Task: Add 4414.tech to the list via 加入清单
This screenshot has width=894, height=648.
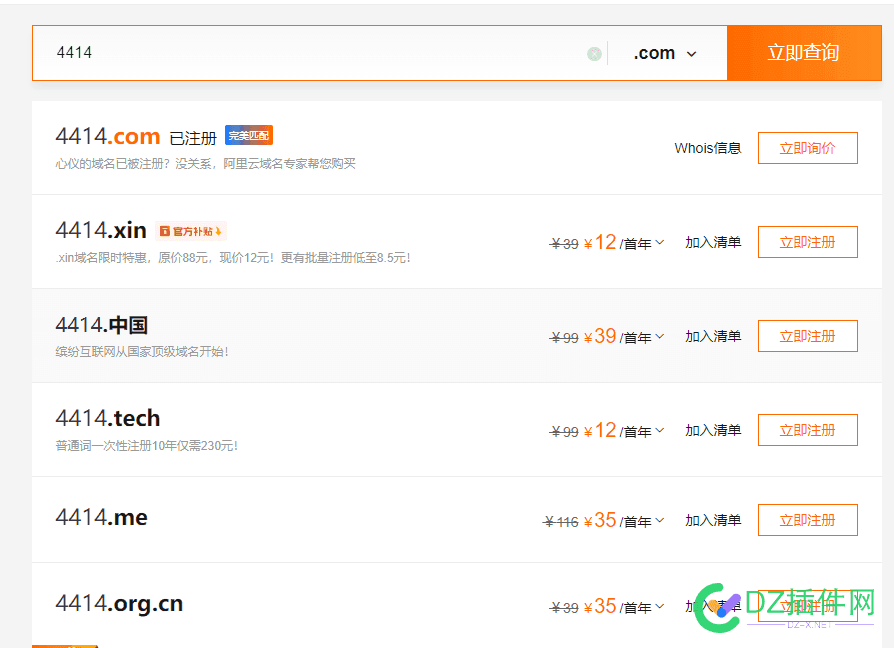Action: point(713,430)
